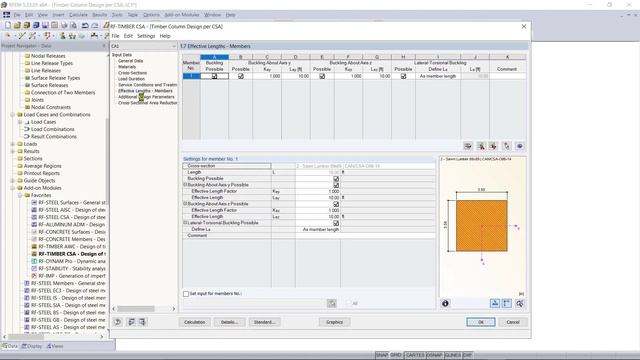640x360 pixels.
Task: Expand the Loads tree node
Action: [13, 144]
